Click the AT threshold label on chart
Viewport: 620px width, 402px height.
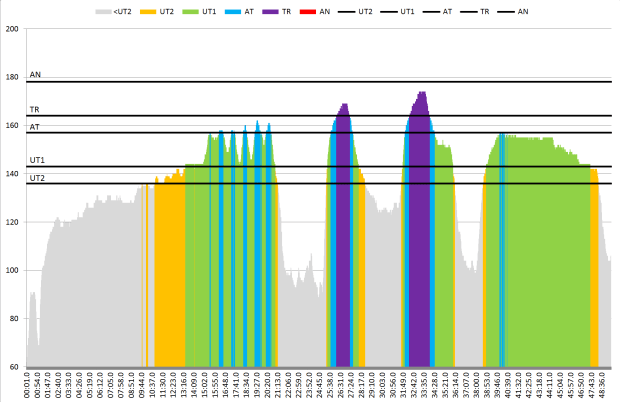click(x=35, y=127)
